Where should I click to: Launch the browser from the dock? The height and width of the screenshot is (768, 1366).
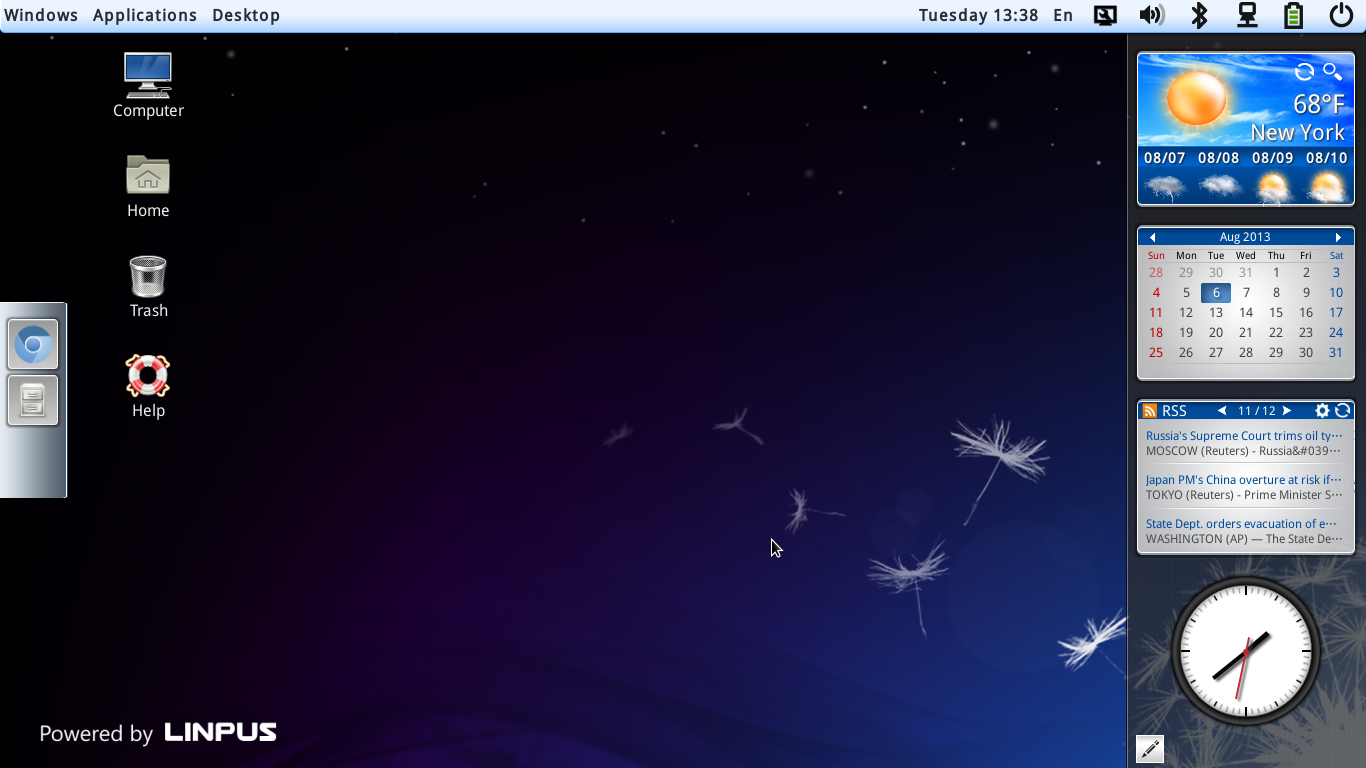pos(32,343)
